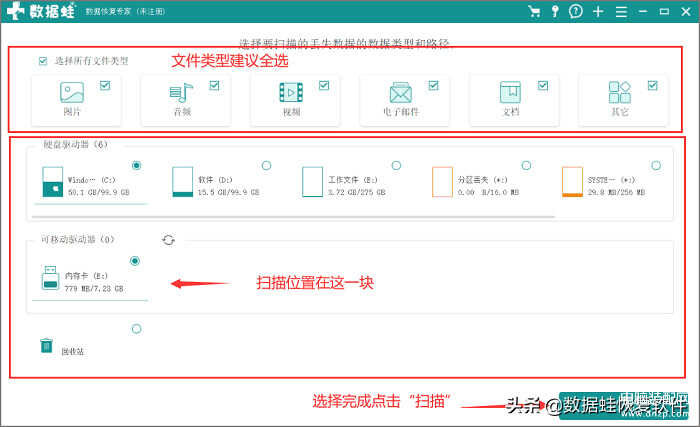Click the Windows (C:) drive icon
This screenshot has height=427, width=700.
point(53,182)
